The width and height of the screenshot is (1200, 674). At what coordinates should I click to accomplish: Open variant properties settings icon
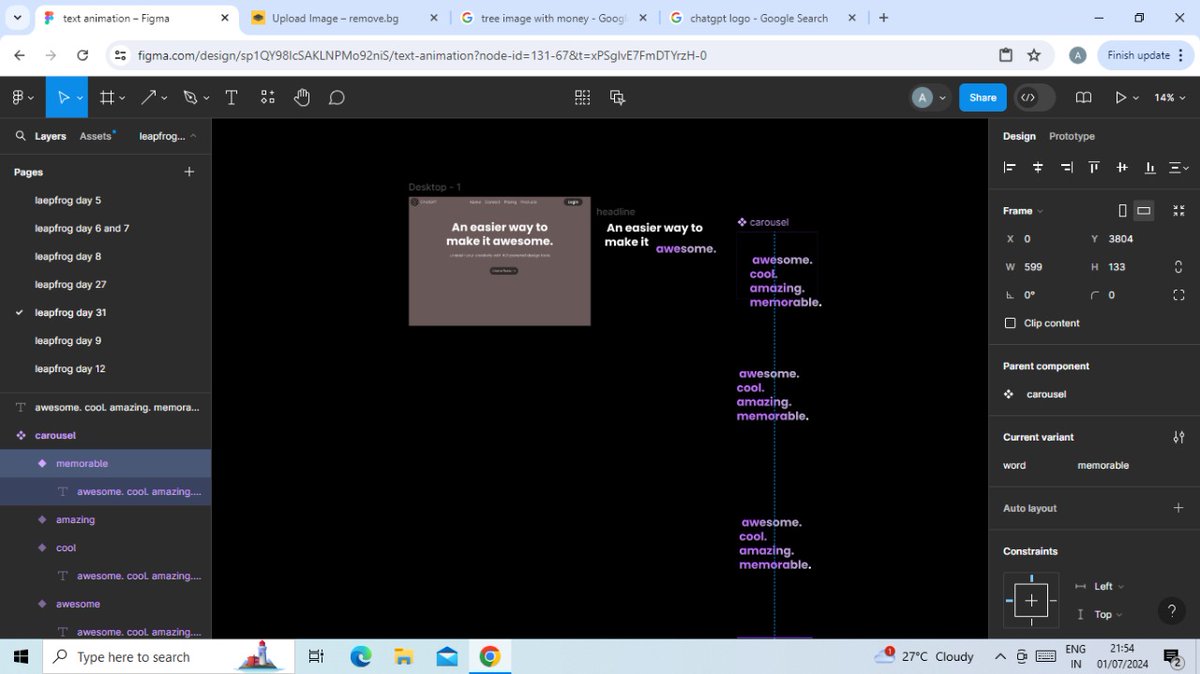pos(1178,437)
